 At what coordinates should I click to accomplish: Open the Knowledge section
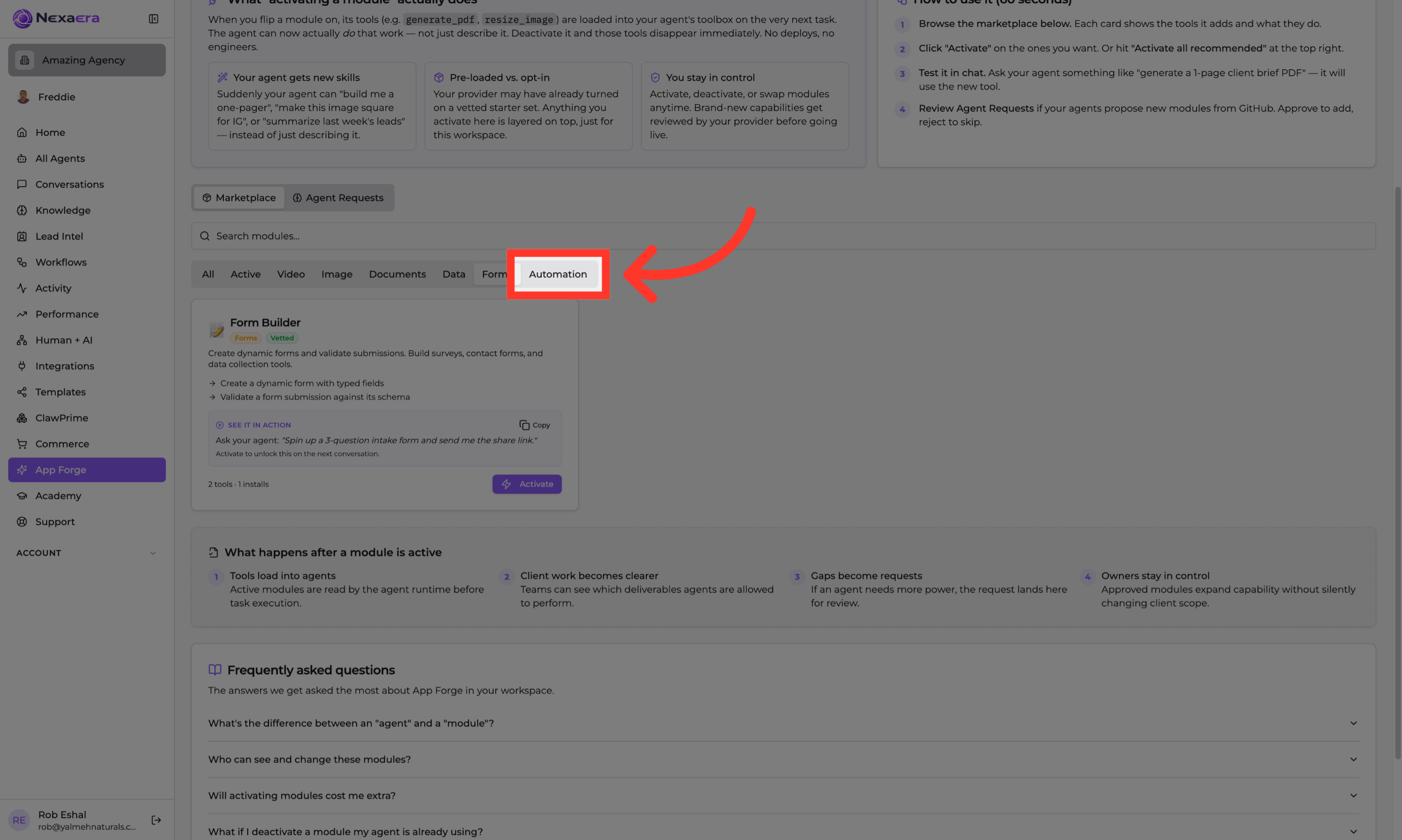[x=87, y=211]
